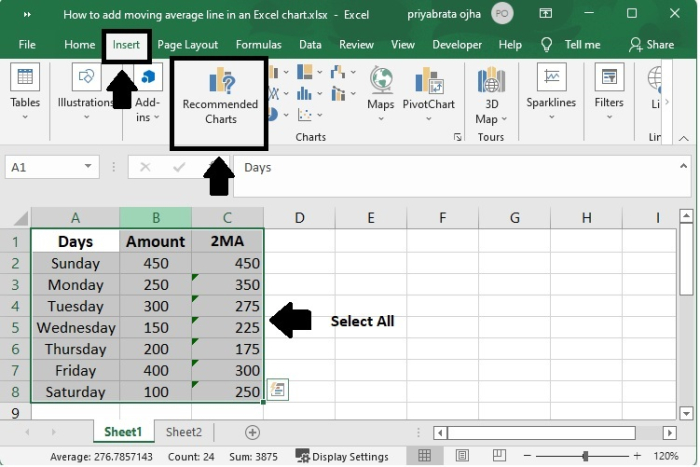The image size is (700, 467).
Task: Open 3D Map tours
Action: pyautogui.click(x=491, y=95)
